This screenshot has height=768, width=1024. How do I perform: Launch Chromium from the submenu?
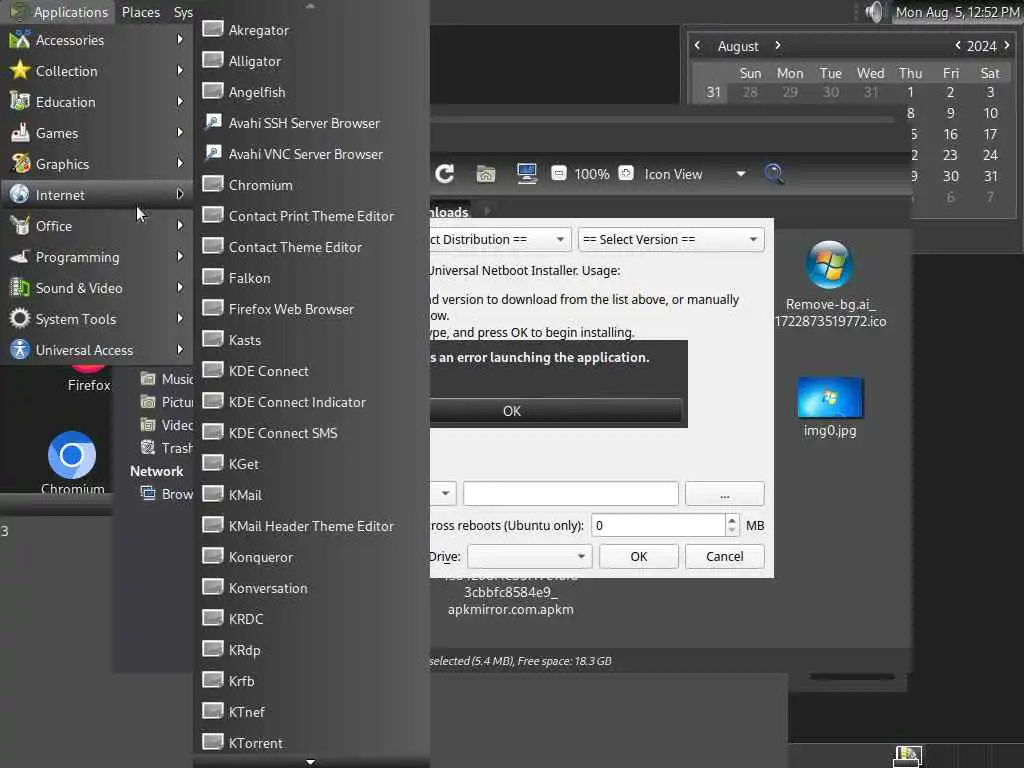point(311,185)
